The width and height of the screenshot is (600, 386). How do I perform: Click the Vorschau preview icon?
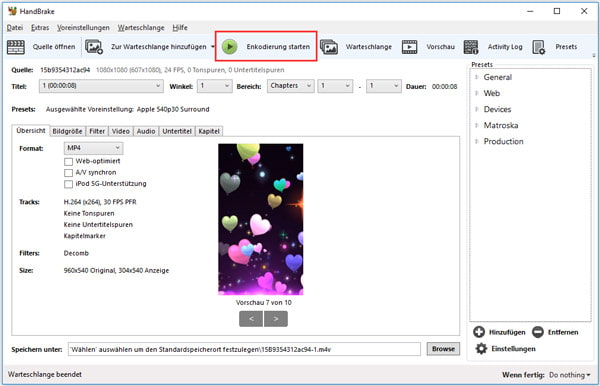coord(409,47)
